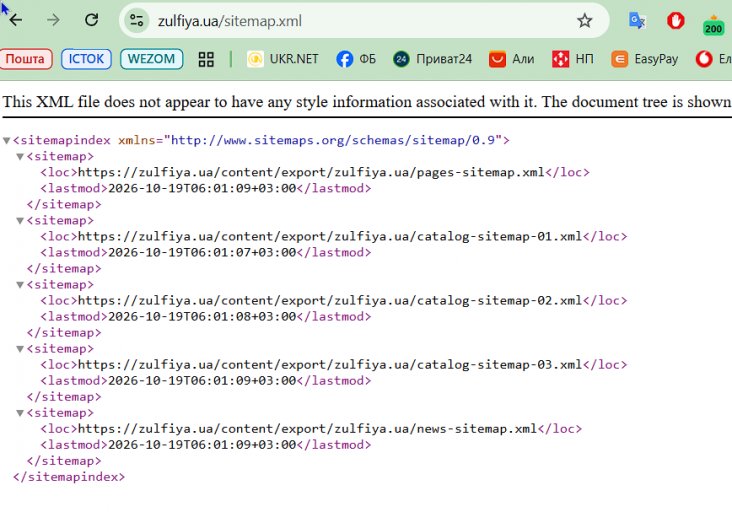The image size is (732, 512).
Task: Collapse sitemap node for catalog-sitemap-02.xml
Action: pyautogui.click(x=20, y=285)
